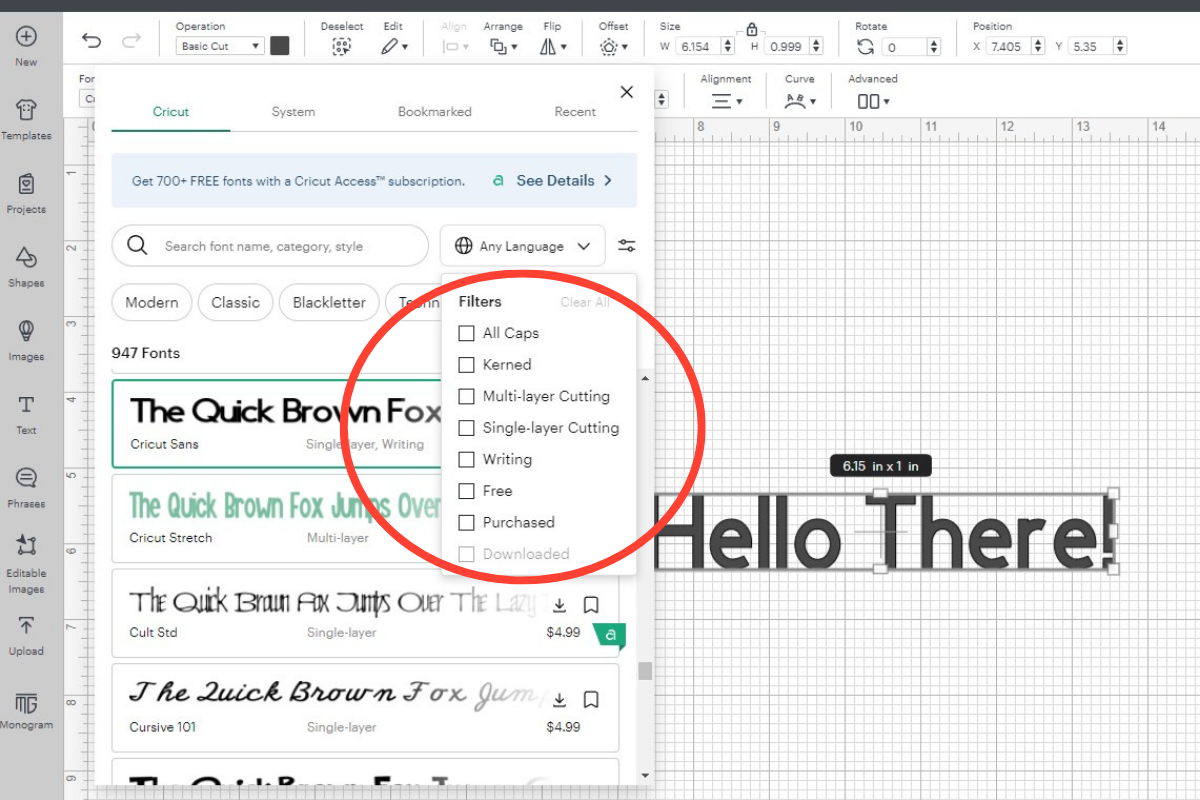
Task: Click the Upload icon
Action: (x=26, y=625)
